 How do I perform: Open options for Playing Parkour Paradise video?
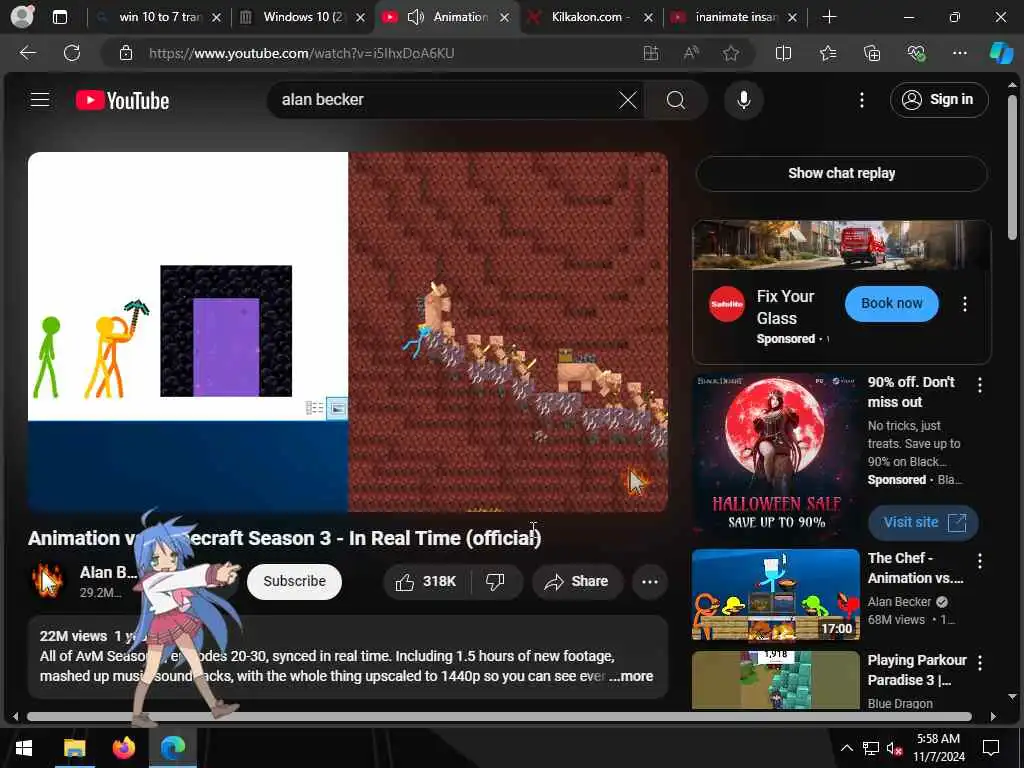[x=980, y=663]
